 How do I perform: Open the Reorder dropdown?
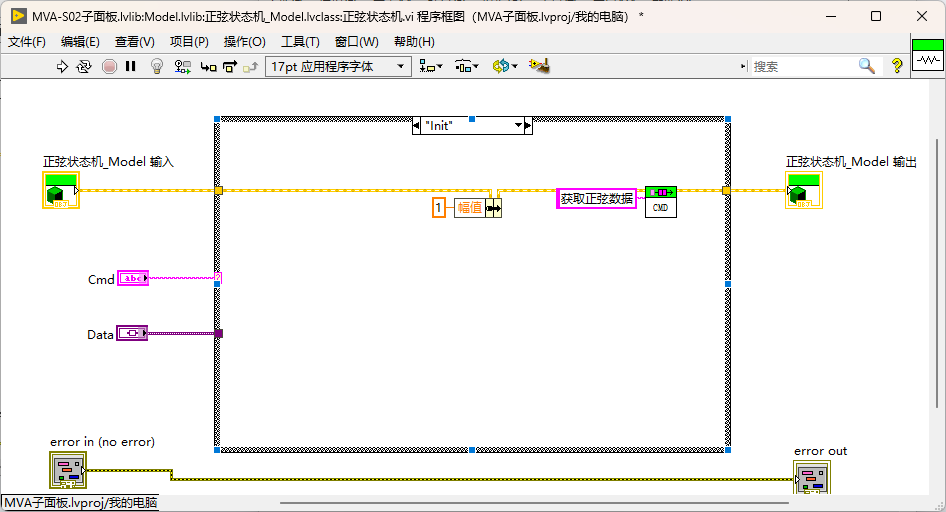[505, 66]
